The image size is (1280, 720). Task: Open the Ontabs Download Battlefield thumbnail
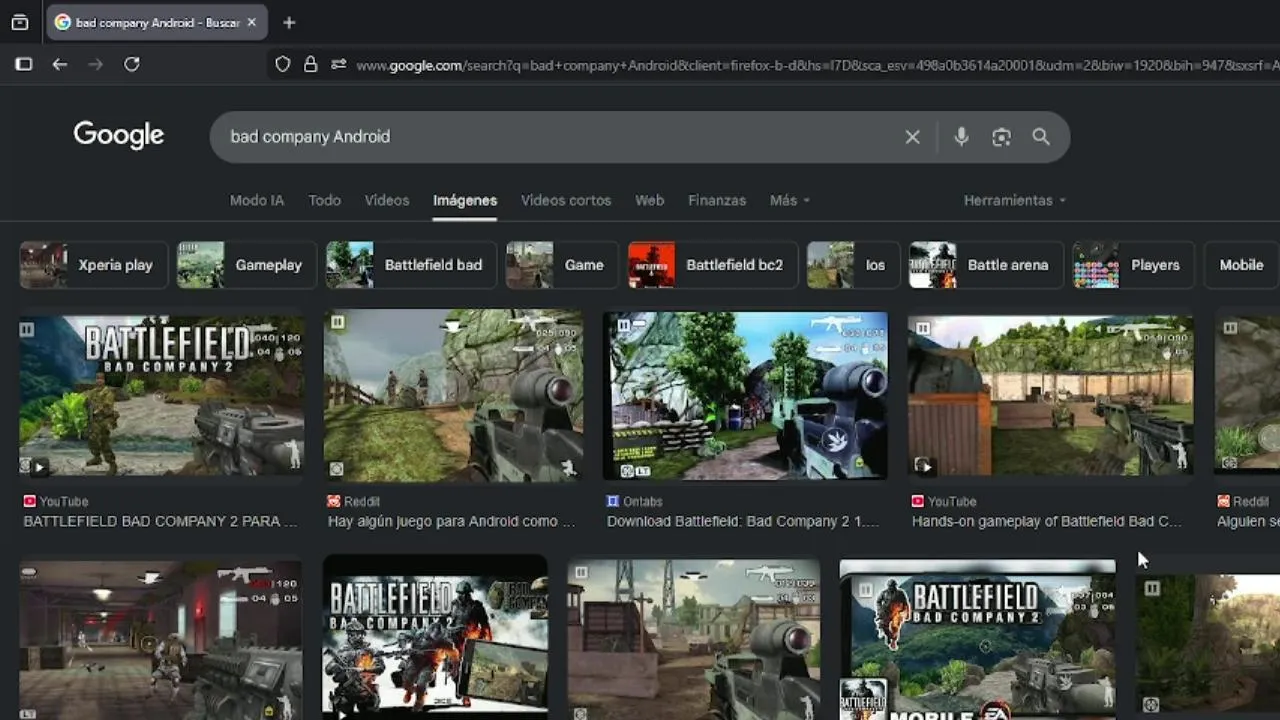745,396
